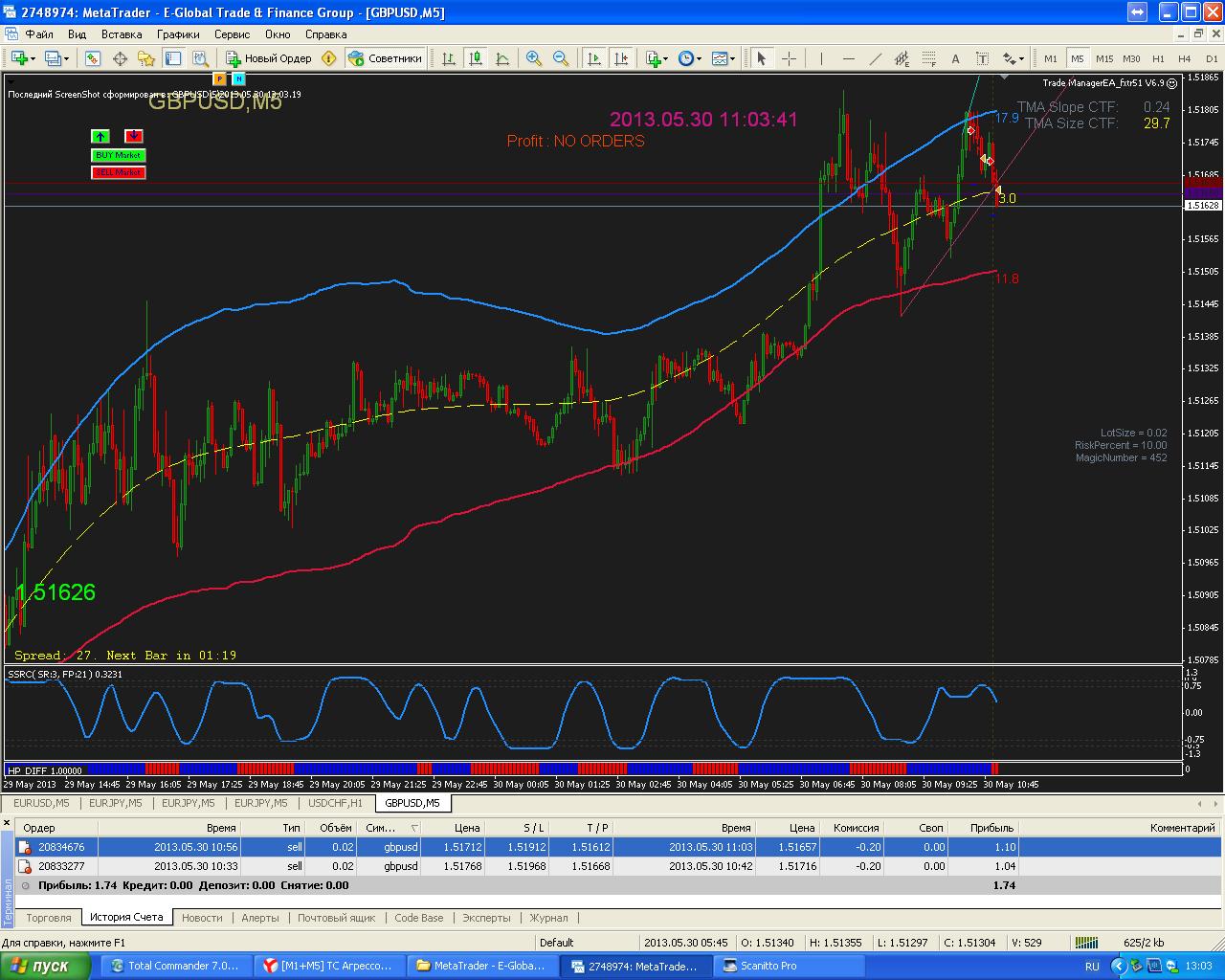
Task: Open the Новости terminal tab
Action: [x=202, y=918]
